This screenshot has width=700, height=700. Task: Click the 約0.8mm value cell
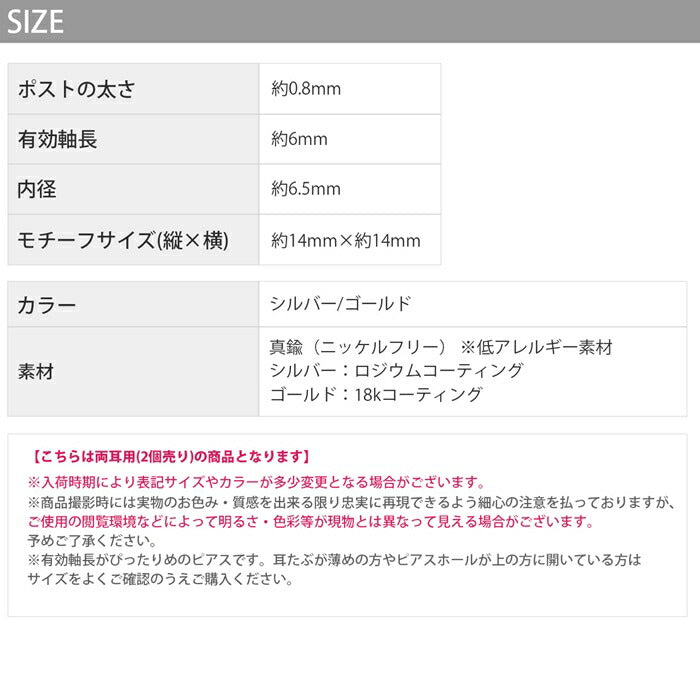point(306,89)
